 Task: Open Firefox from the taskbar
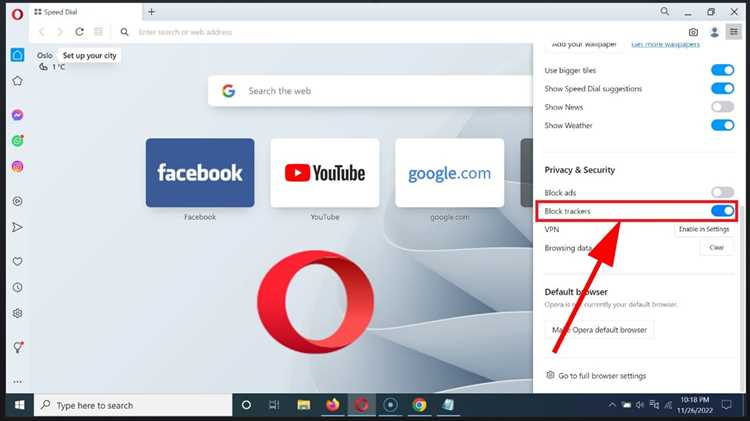(332, 405)
